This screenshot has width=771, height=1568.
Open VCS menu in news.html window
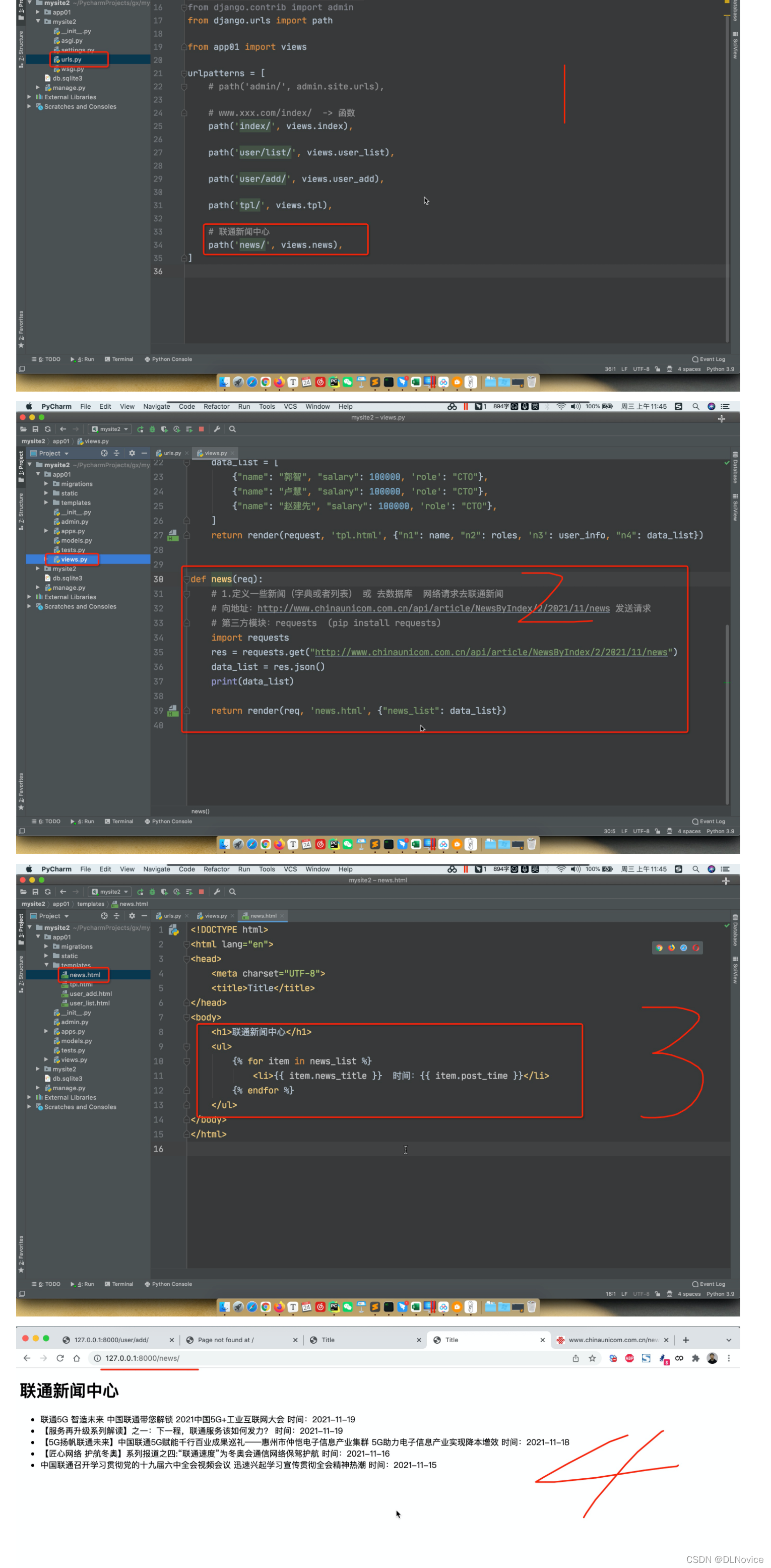click(x=290, y=869)
